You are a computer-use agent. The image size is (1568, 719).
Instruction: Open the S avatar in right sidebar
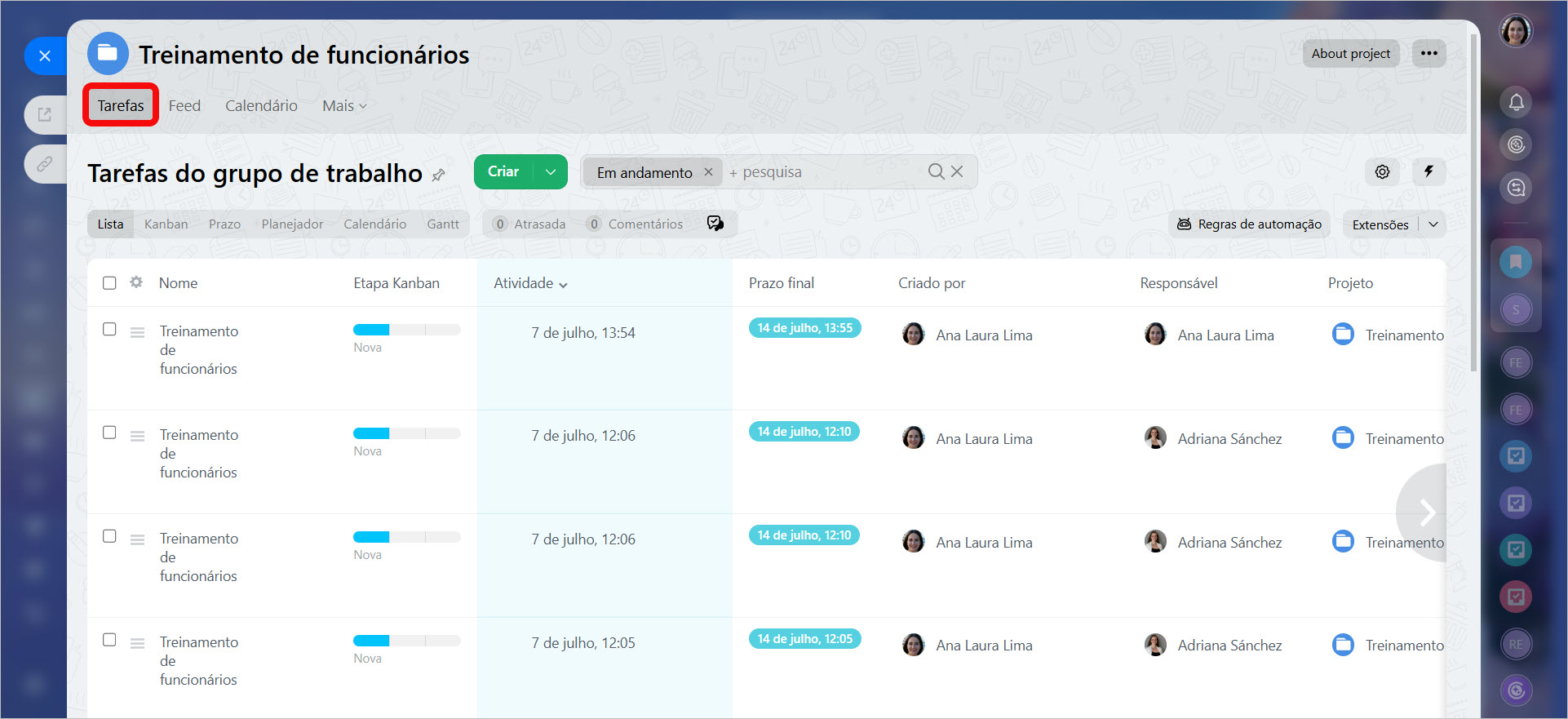click(1516, 309)
